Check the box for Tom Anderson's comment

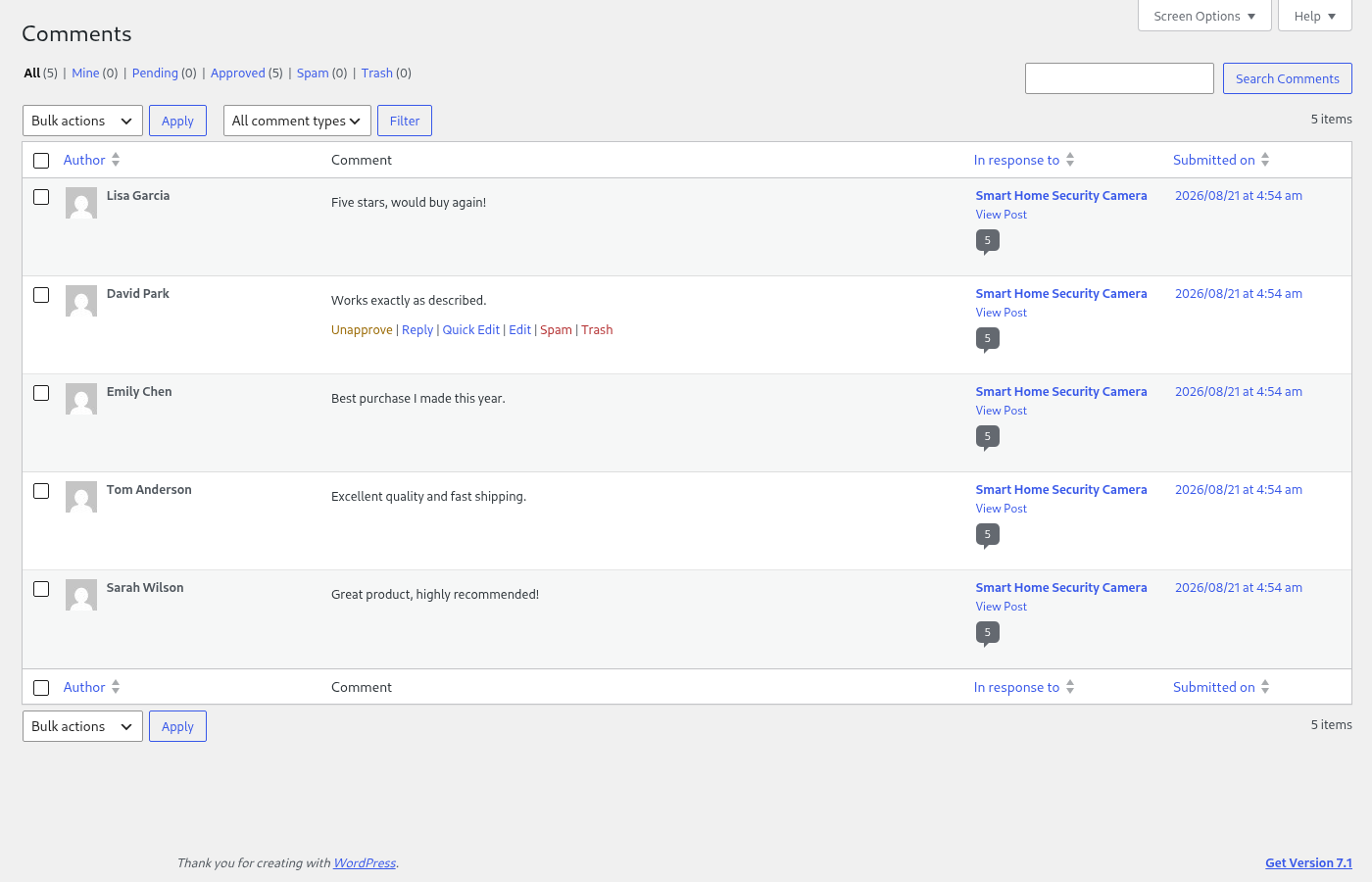(41, 491)
